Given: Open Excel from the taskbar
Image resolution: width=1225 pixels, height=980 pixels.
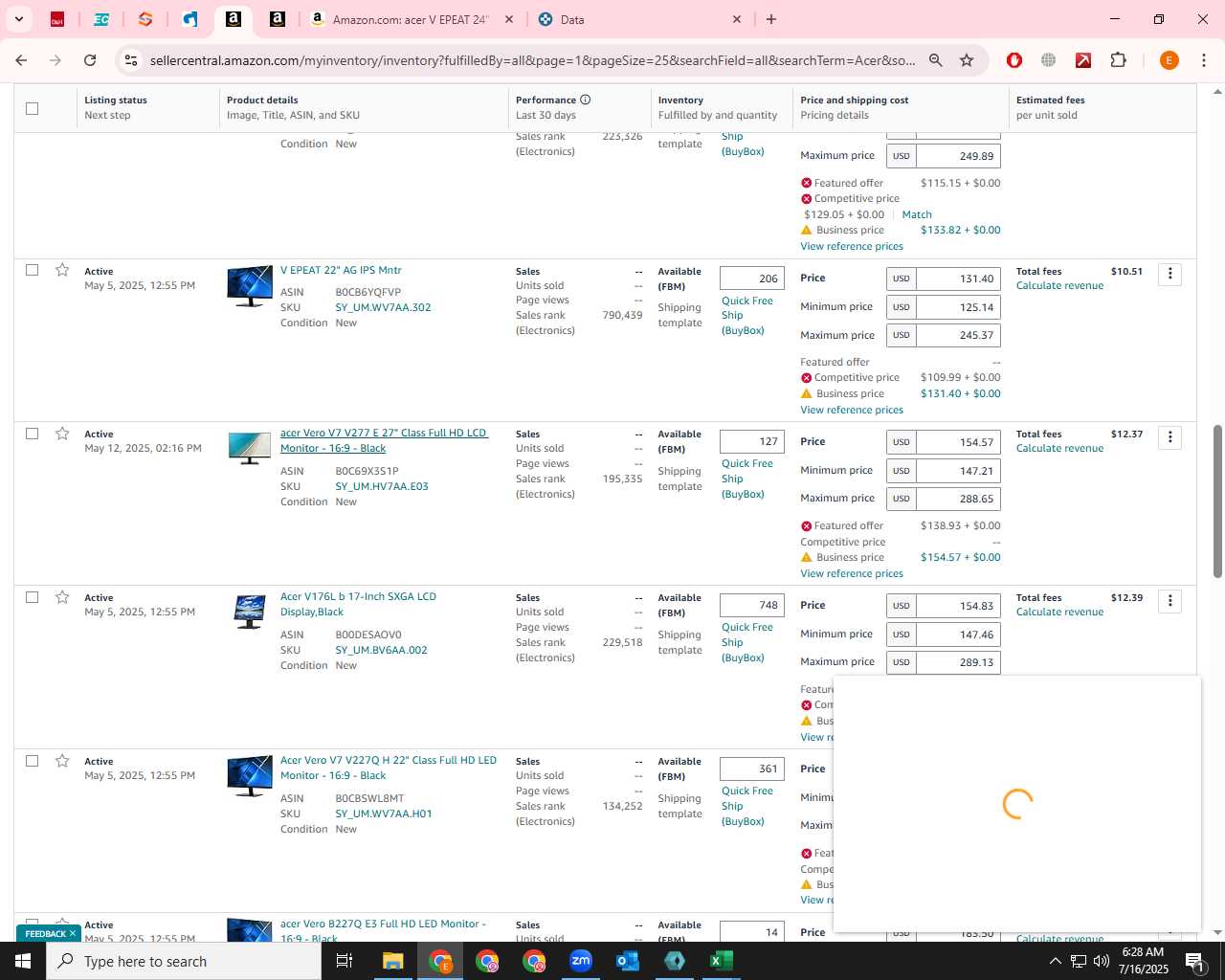Looking at the screenshot, I should [722, 961].
